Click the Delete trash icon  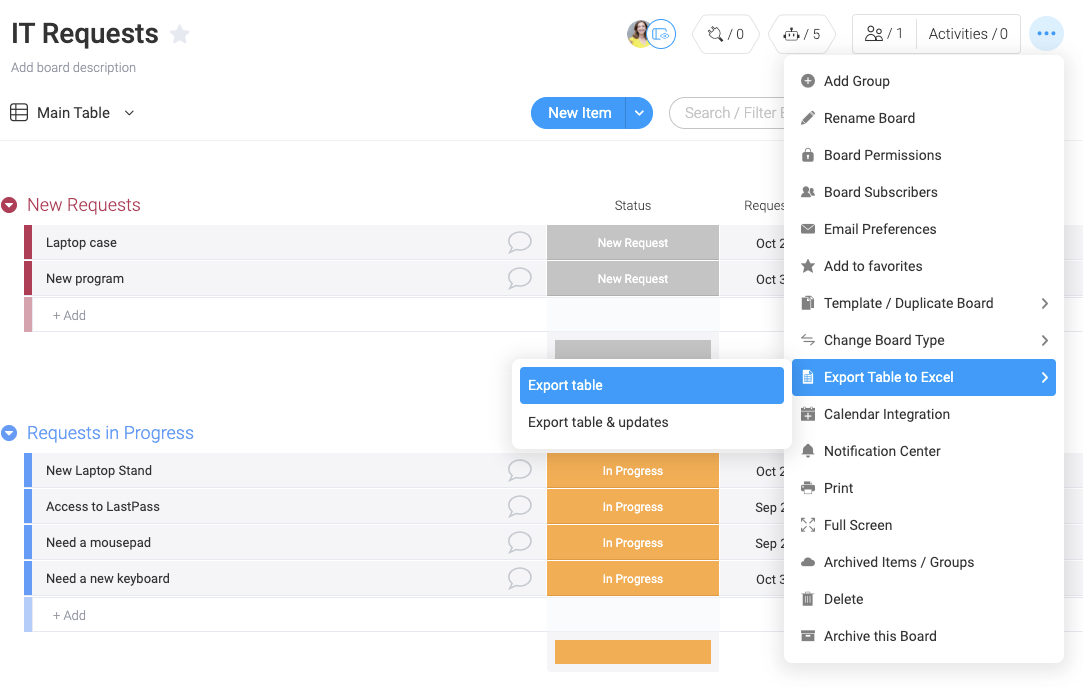point(807,599)
